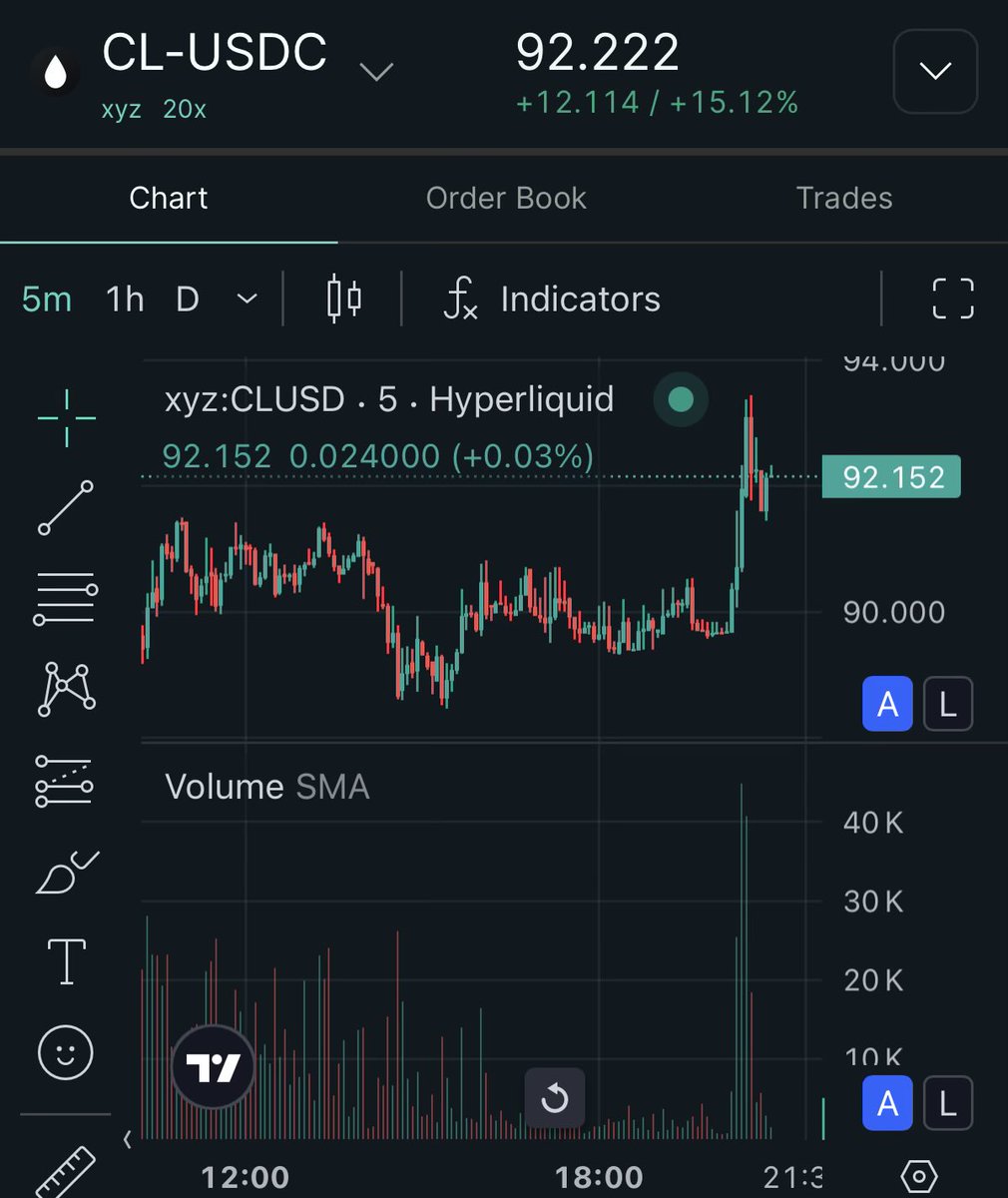1008x1198 pixels.
Task: Select the D daily timeframe
Action: [x=188, y=299]
